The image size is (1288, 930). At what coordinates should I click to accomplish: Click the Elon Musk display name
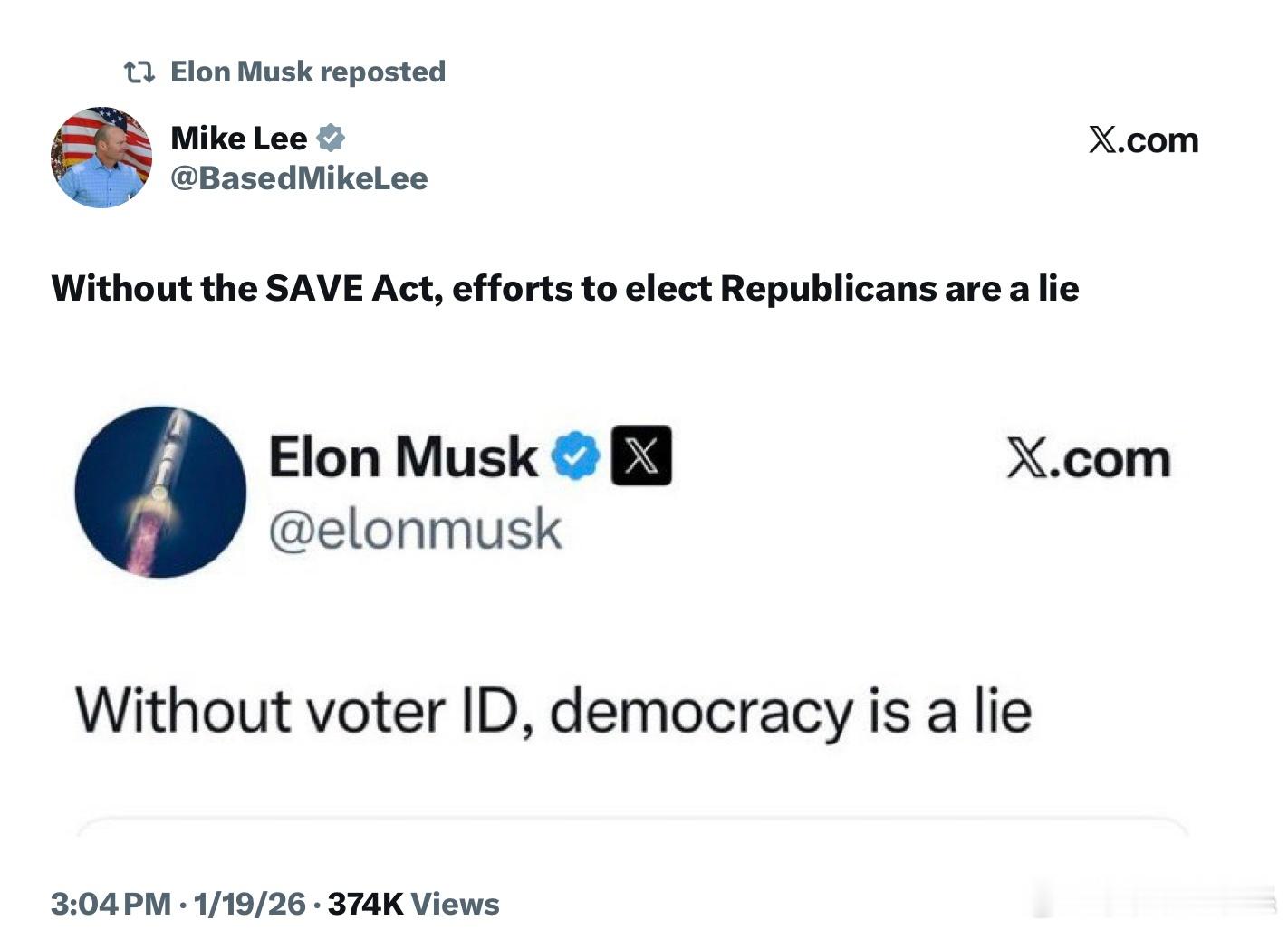point(405,455)
